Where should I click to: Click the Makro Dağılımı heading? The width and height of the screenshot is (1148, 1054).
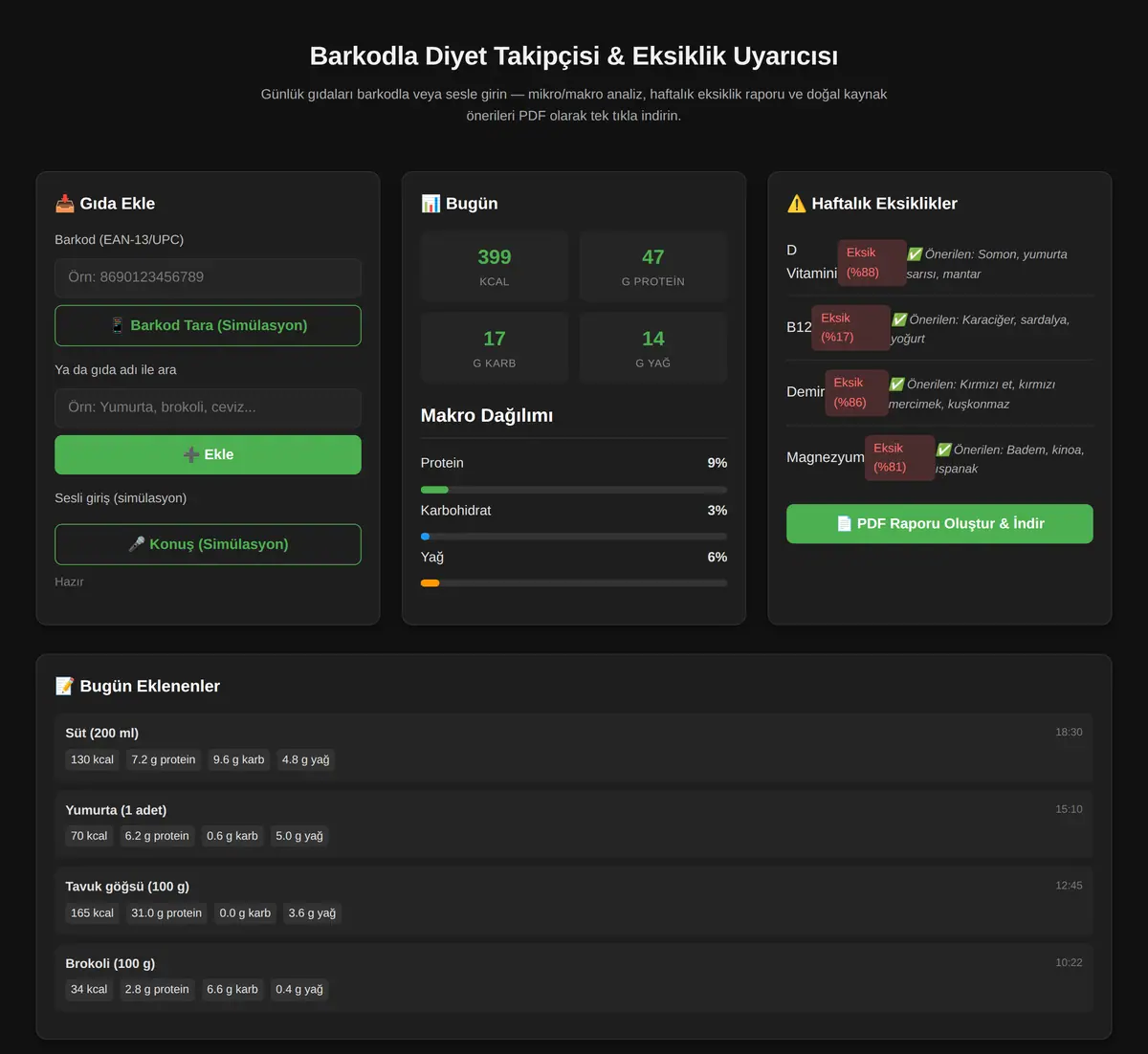[x=487, y=415]
